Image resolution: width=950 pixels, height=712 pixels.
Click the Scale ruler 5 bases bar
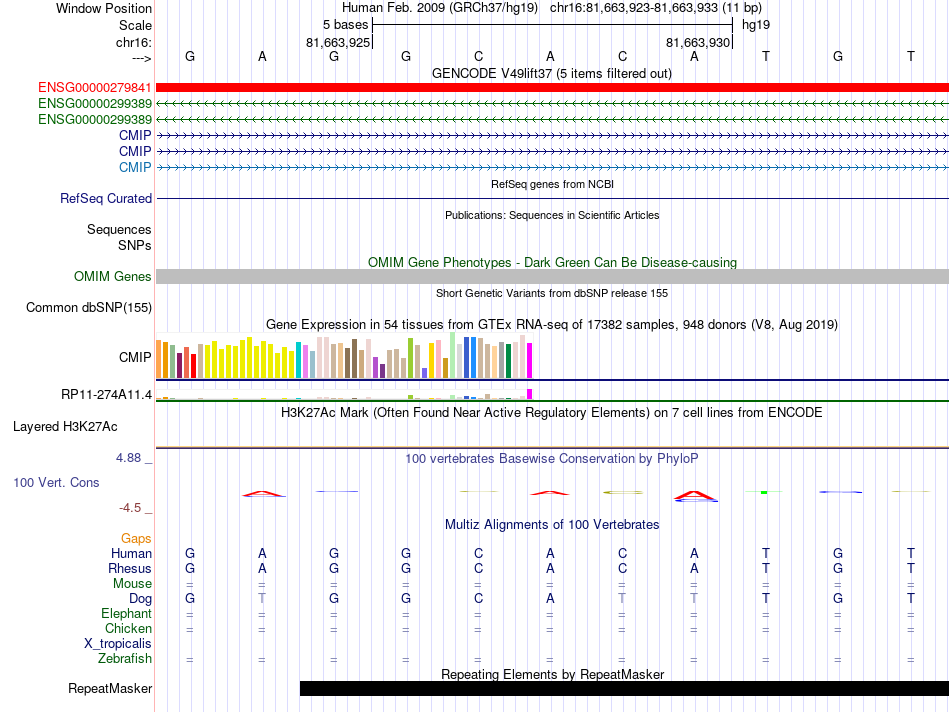pos(553,25)
